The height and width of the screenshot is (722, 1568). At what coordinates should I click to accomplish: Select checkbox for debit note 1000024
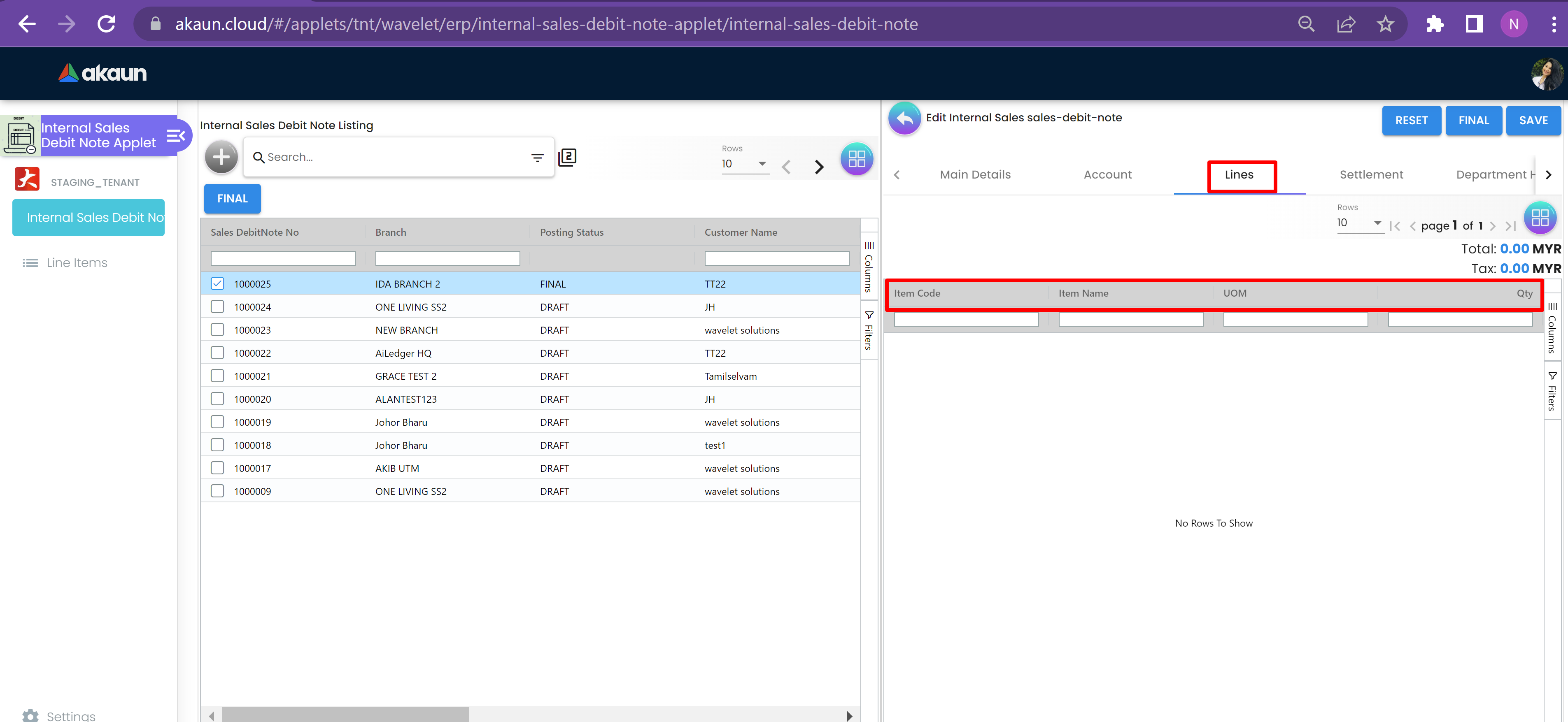tap(217, 306)
